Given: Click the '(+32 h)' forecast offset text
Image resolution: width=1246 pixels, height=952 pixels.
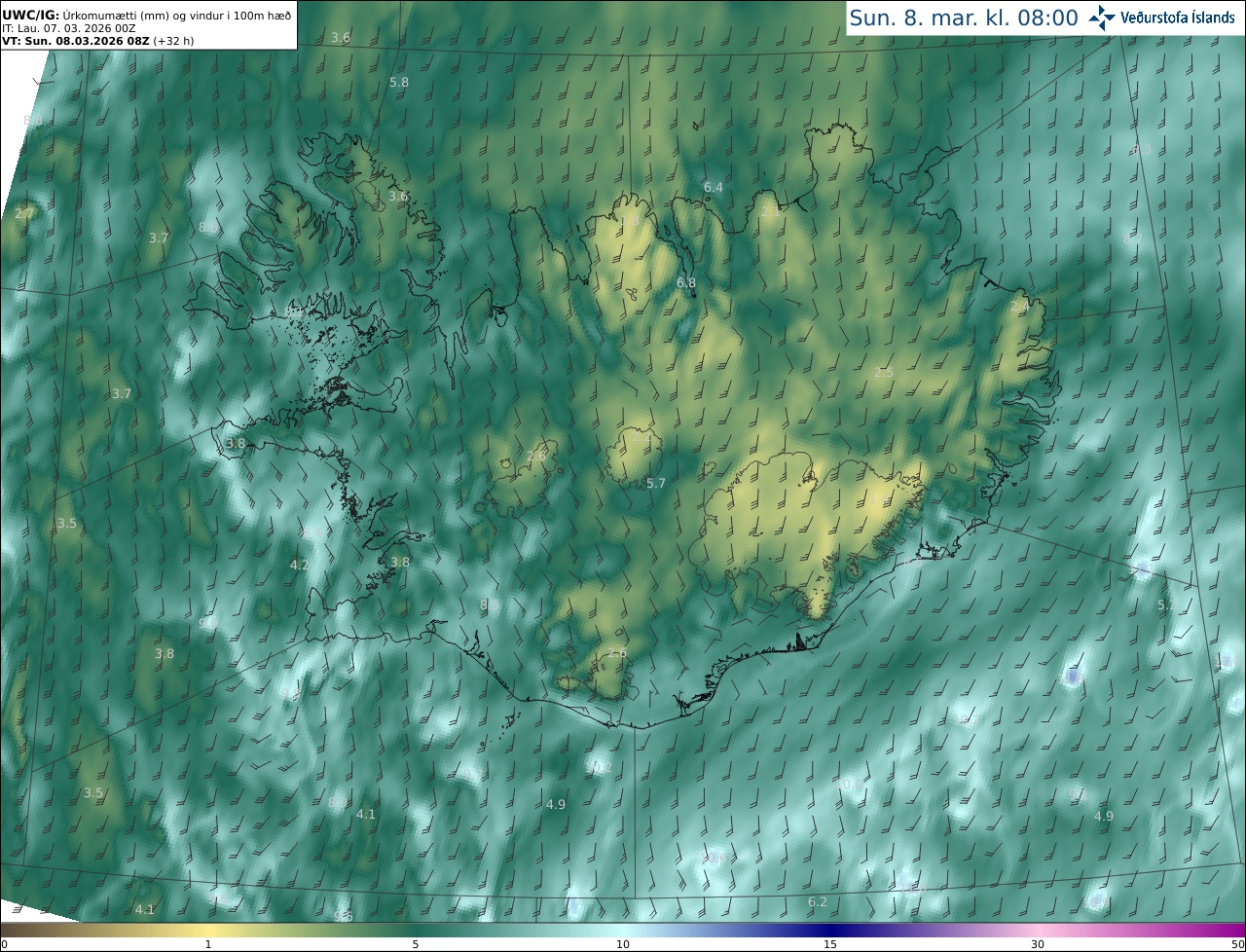Looking at the screenshot, I should [175, 41].
